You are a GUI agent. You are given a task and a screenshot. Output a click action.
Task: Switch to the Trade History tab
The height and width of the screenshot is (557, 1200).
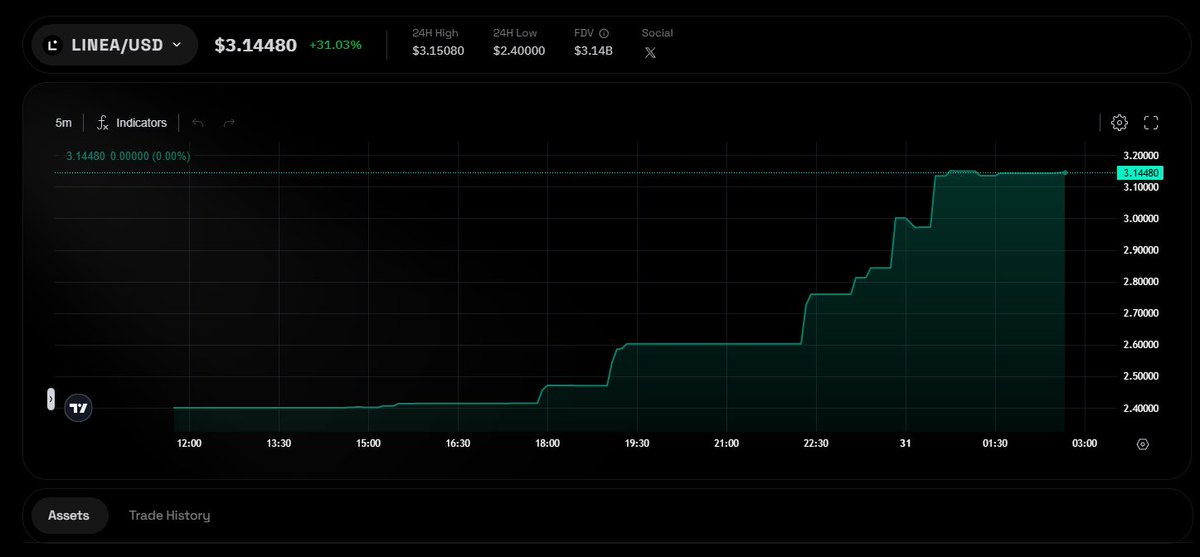pyautogui.click(x=169, y=516)
